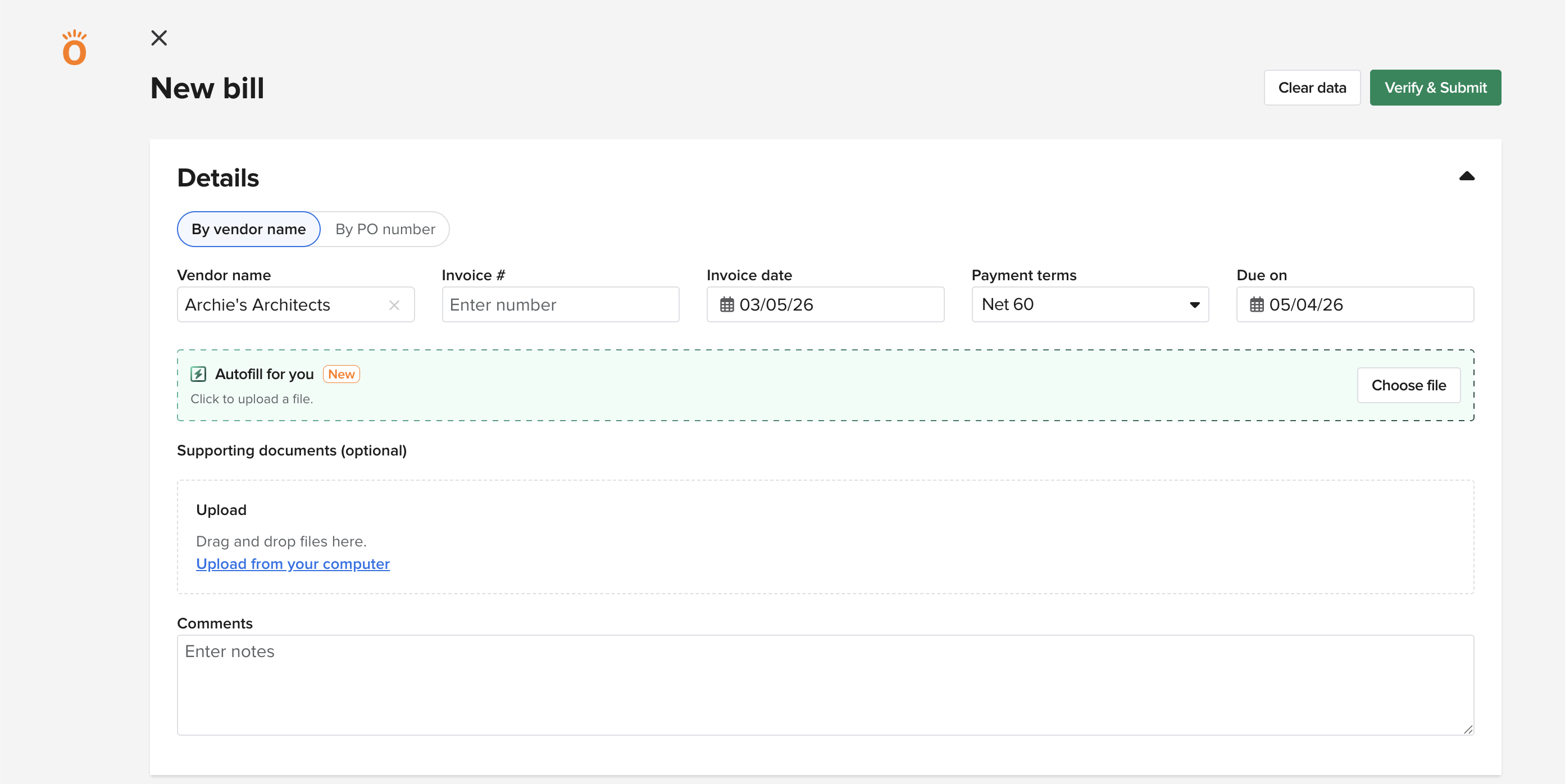Click into the Comments notes box
Viewport: 1565px width, 784px height.
point(825,685)
